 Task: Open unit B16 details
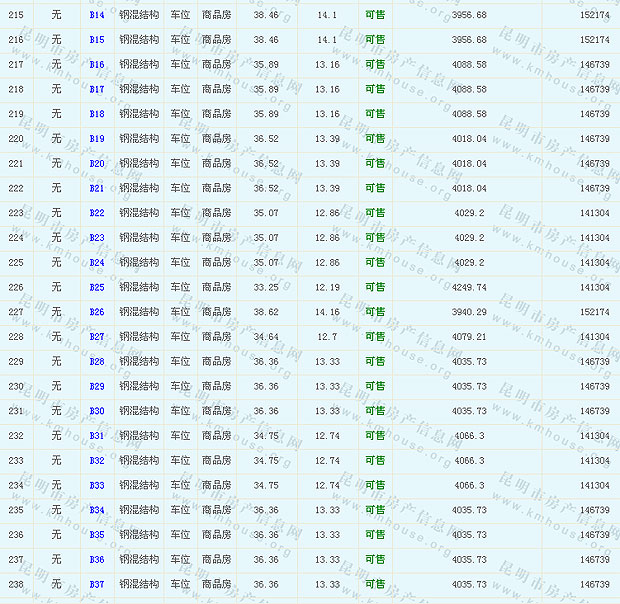(x=97, y=65)
